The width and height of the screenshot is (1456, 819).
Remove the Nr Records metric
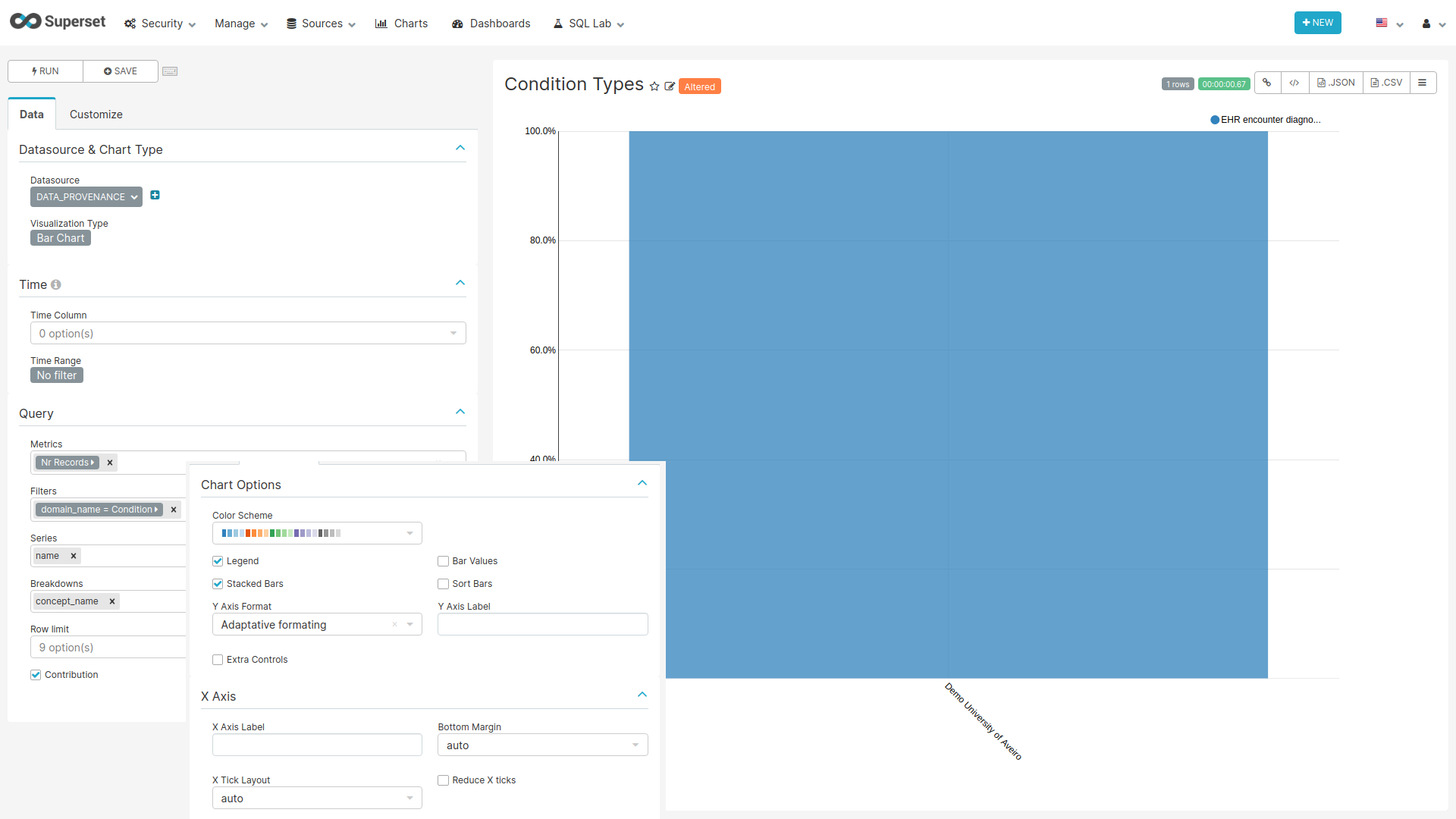[x=110, y=463]
